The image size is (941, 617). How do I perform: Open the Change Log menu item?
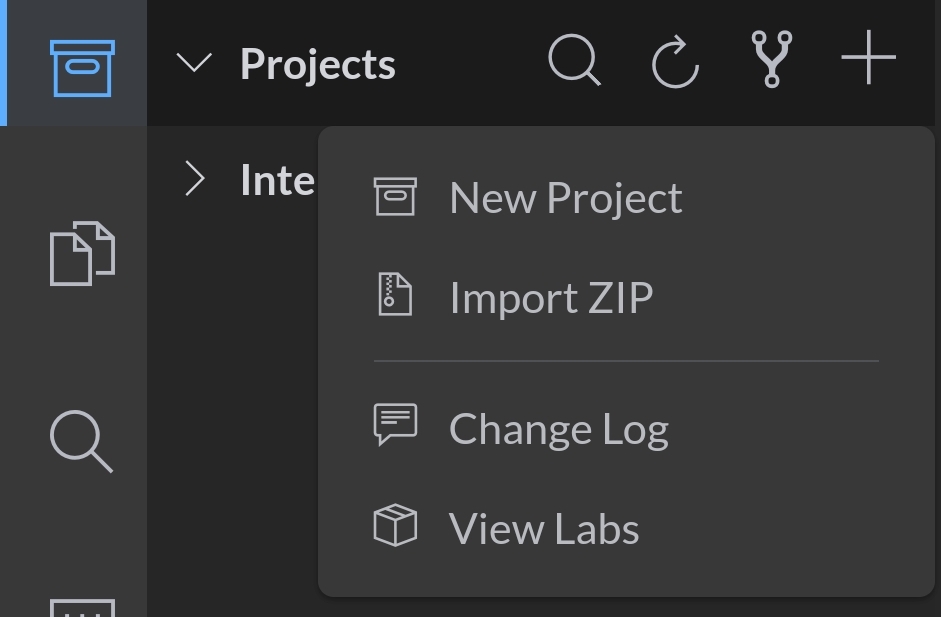pyautogui.click(x=558, y=429)
